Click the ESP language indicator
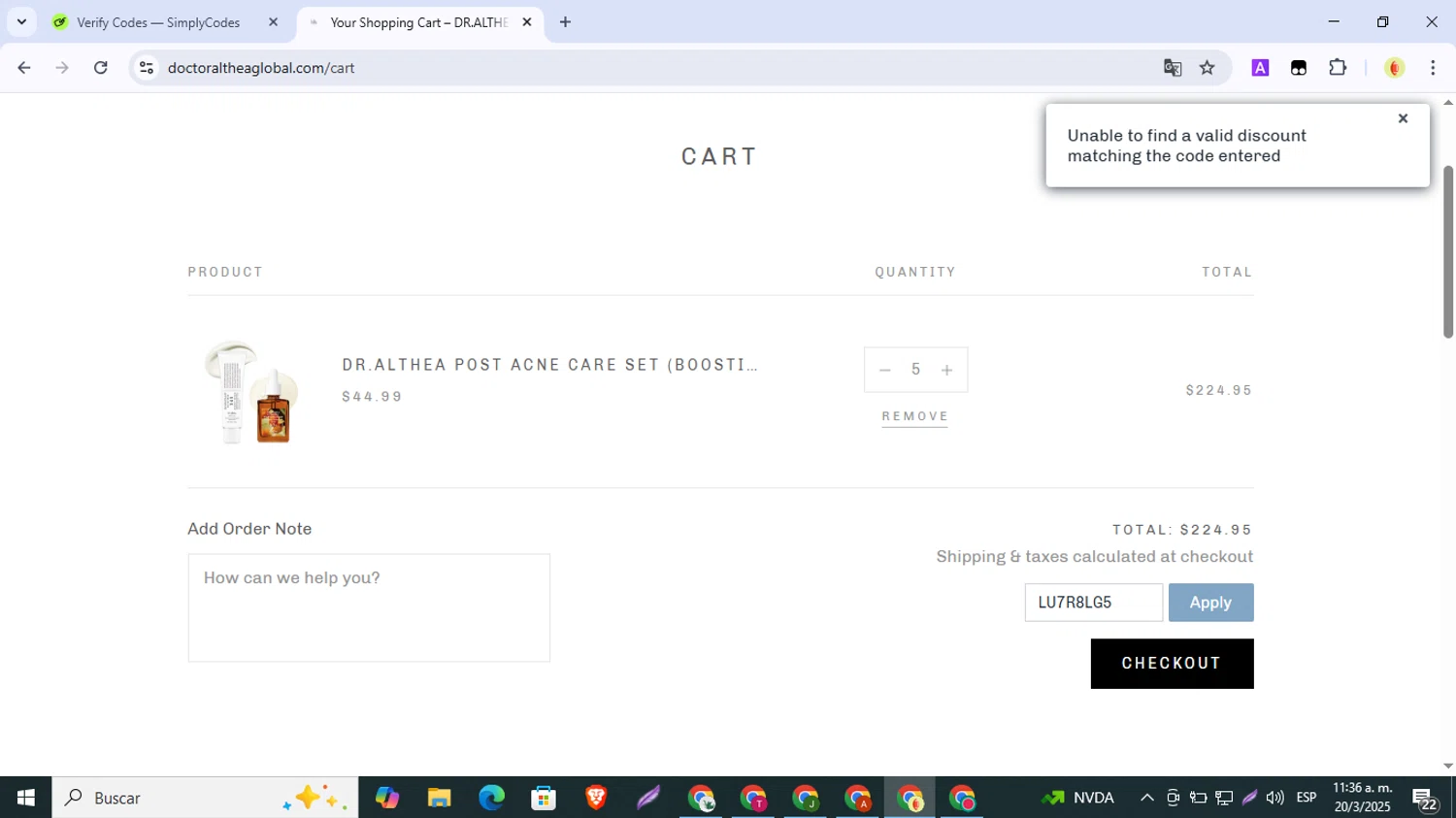 [x=1307, y=798]
